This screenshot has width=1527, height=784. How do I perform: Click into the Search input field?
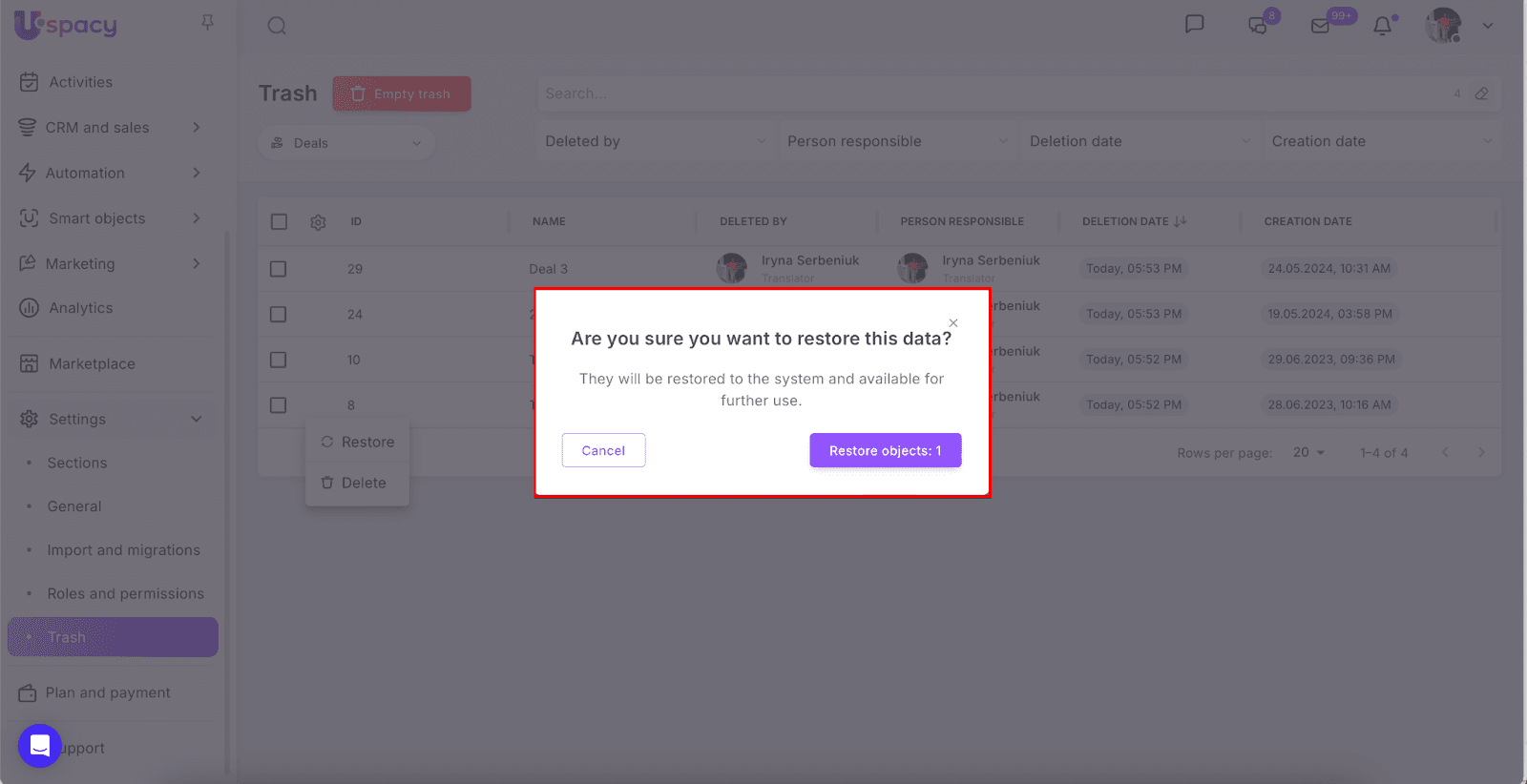click(x=993, y=93)
